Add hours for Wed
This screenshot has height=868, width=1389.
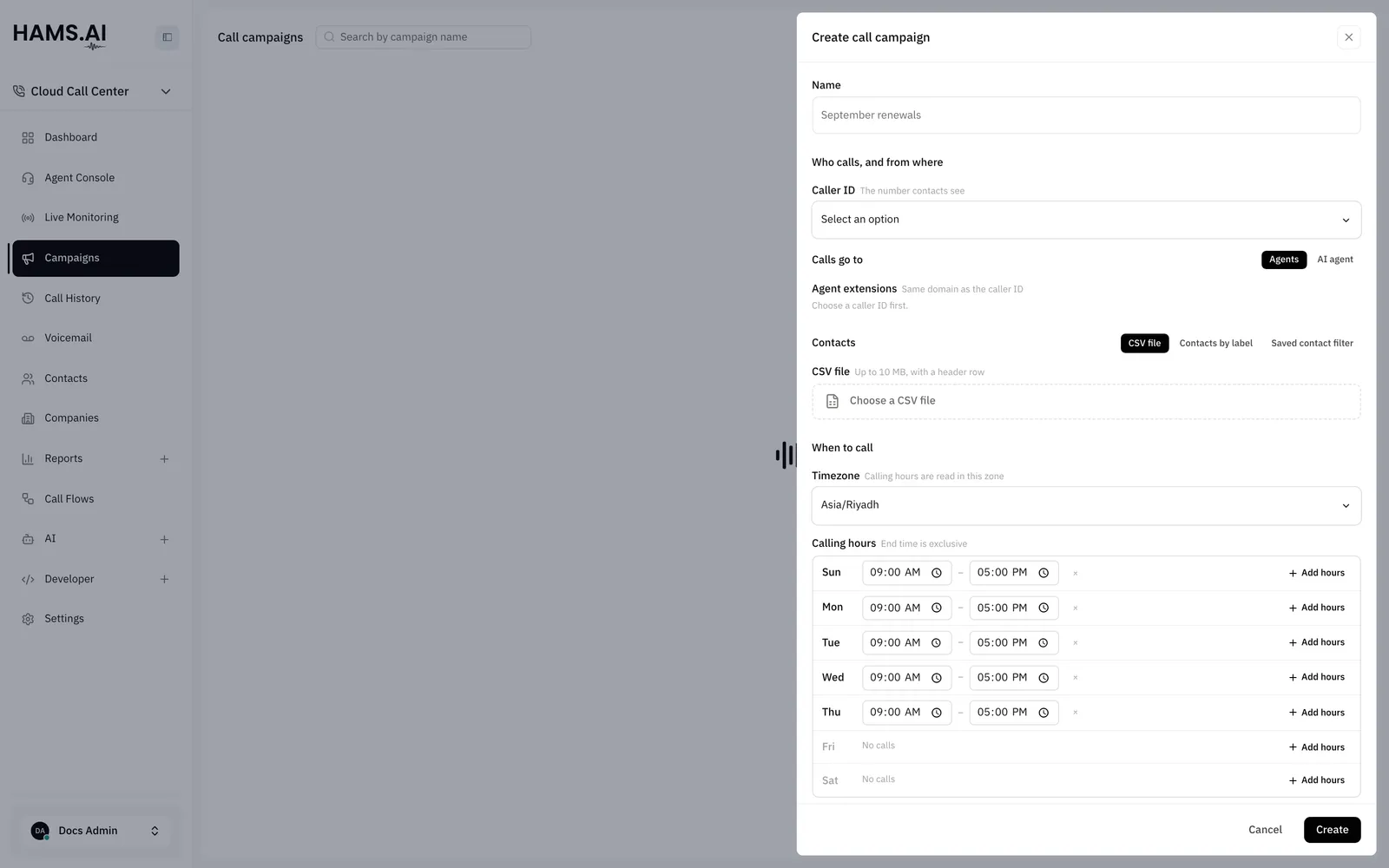[x=1316, y=677]
